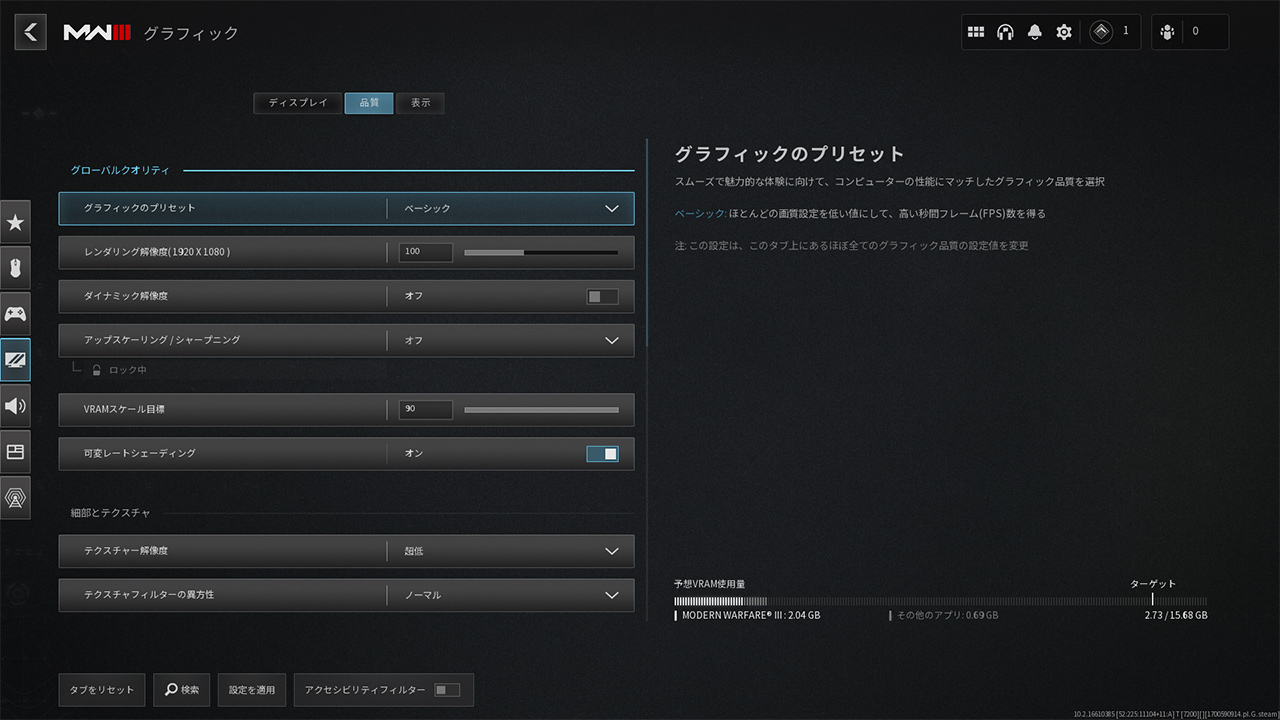Click その他のアプリ : 0.69 GB text

click(947, 616)
